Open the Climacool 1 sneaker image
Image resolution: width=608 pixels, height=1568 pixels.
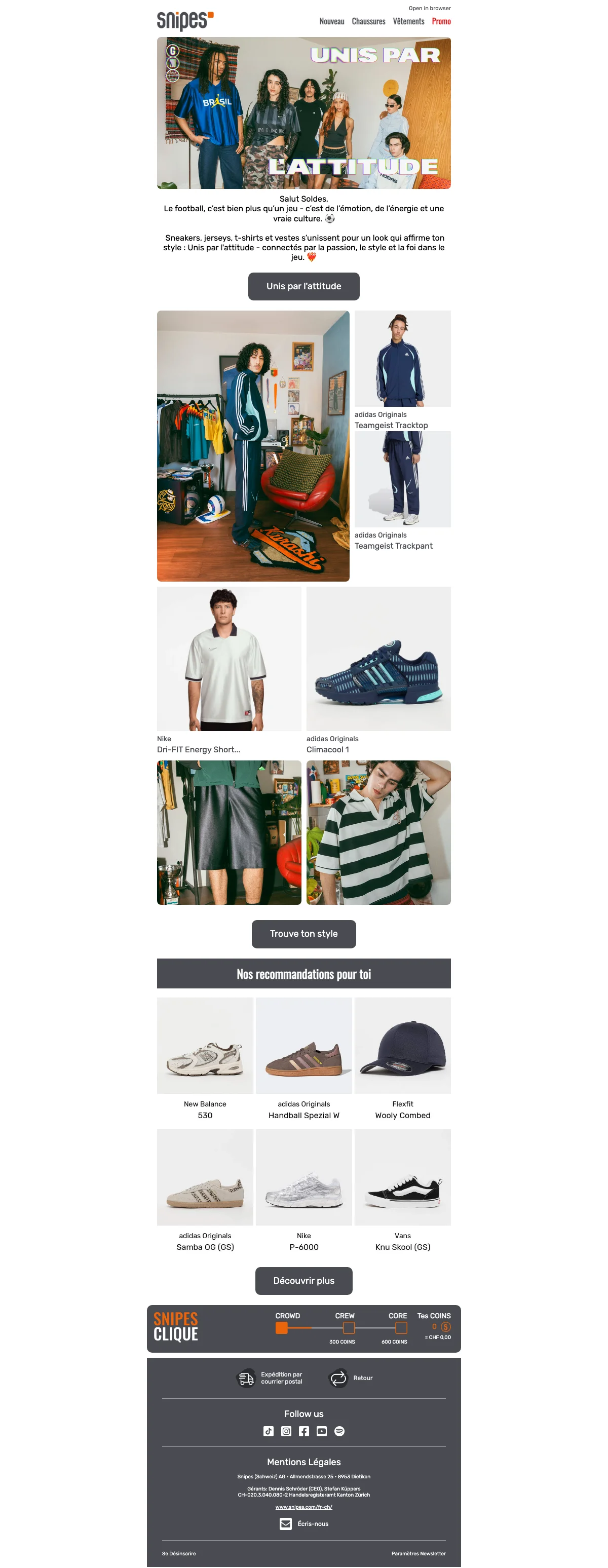pos(378,659)
